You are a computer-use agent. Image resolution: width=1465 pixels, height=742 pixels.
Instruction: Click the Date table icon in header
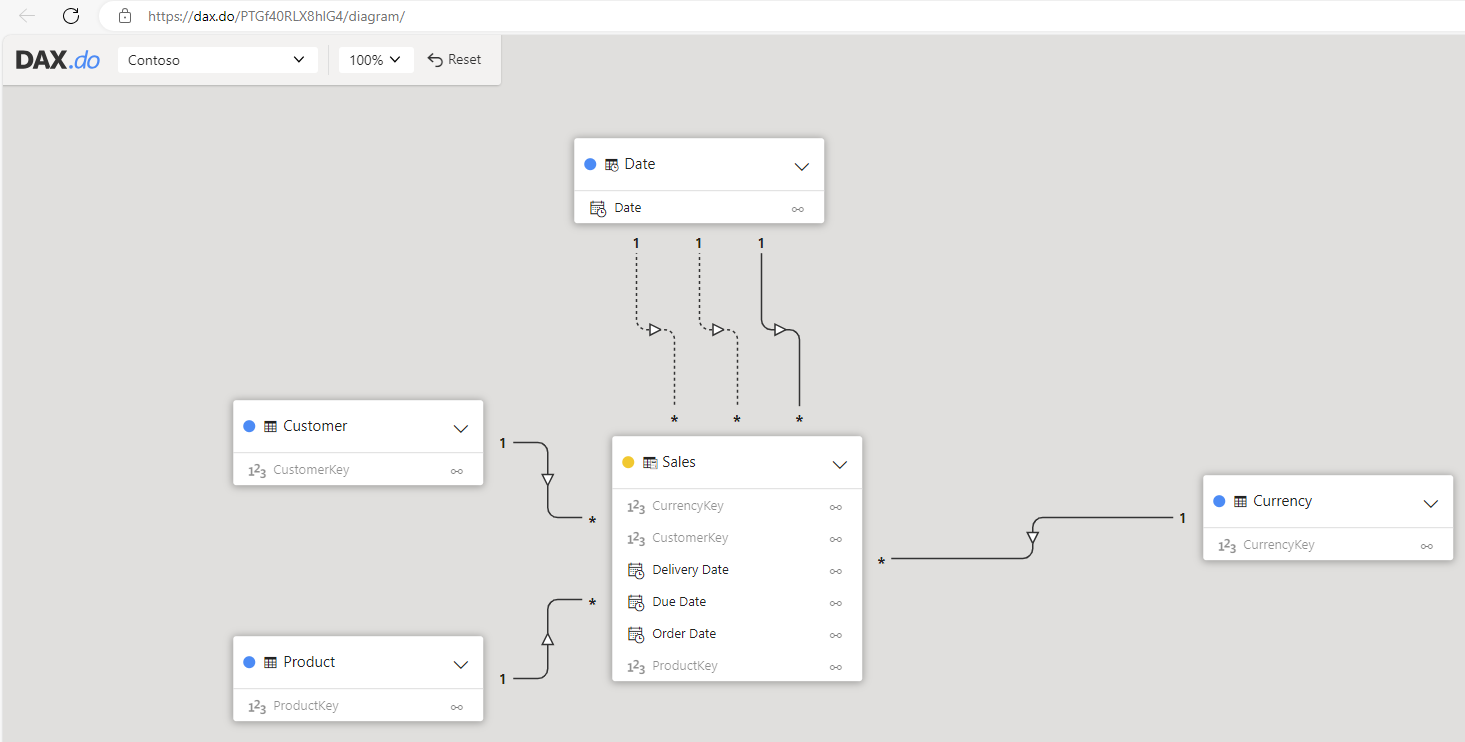pyautogui.click(x=612, y=165)
